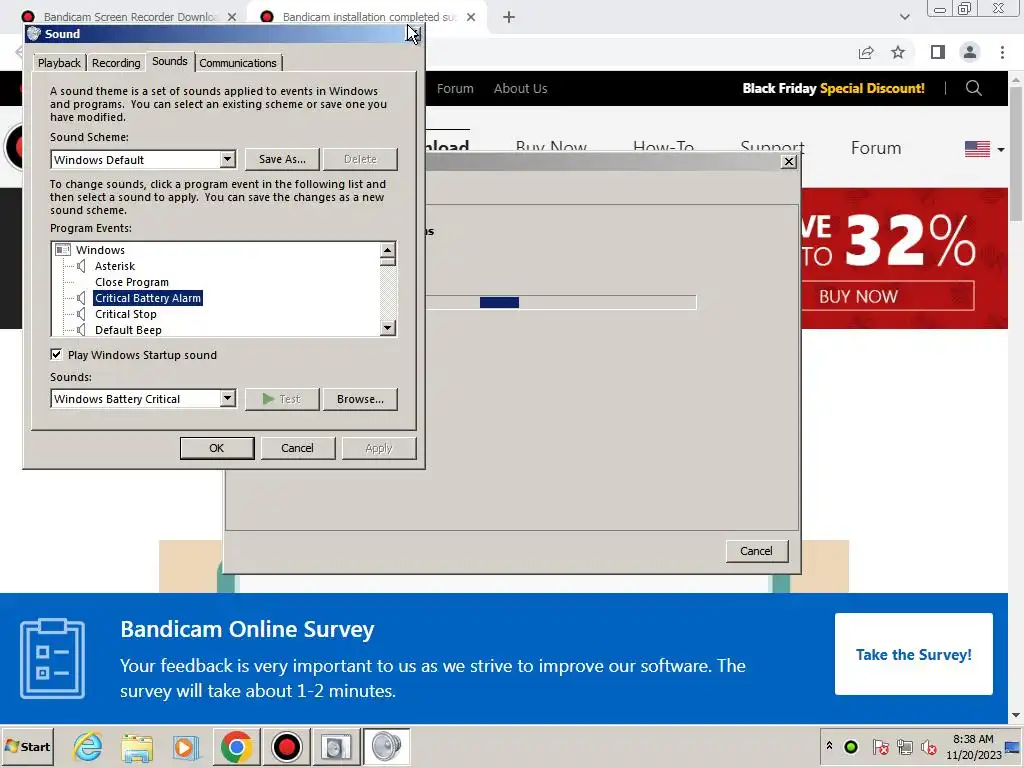Click Save As button
The image size is (1024, 768).
coord(282,159)
